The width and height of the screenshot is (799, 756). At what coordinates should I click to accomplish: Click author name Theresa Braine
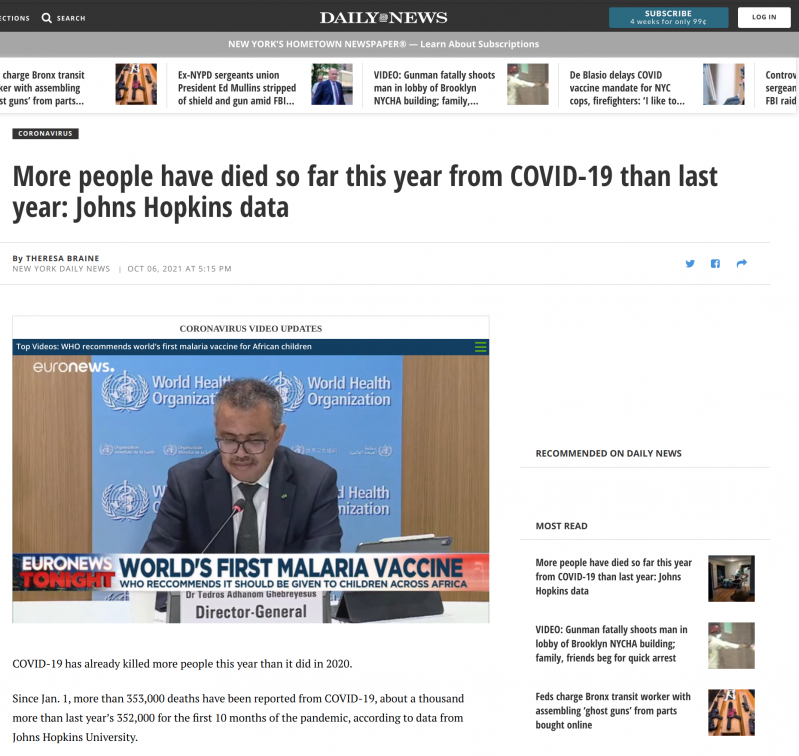pos(62,258)
